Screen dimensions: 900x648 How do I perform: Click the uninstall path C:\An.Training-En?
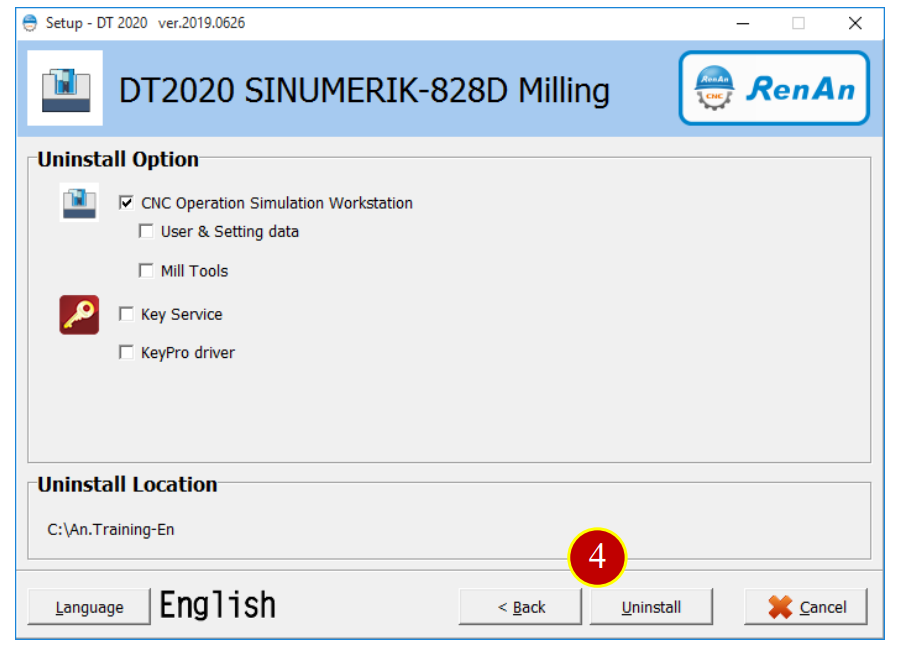[111, 529]
